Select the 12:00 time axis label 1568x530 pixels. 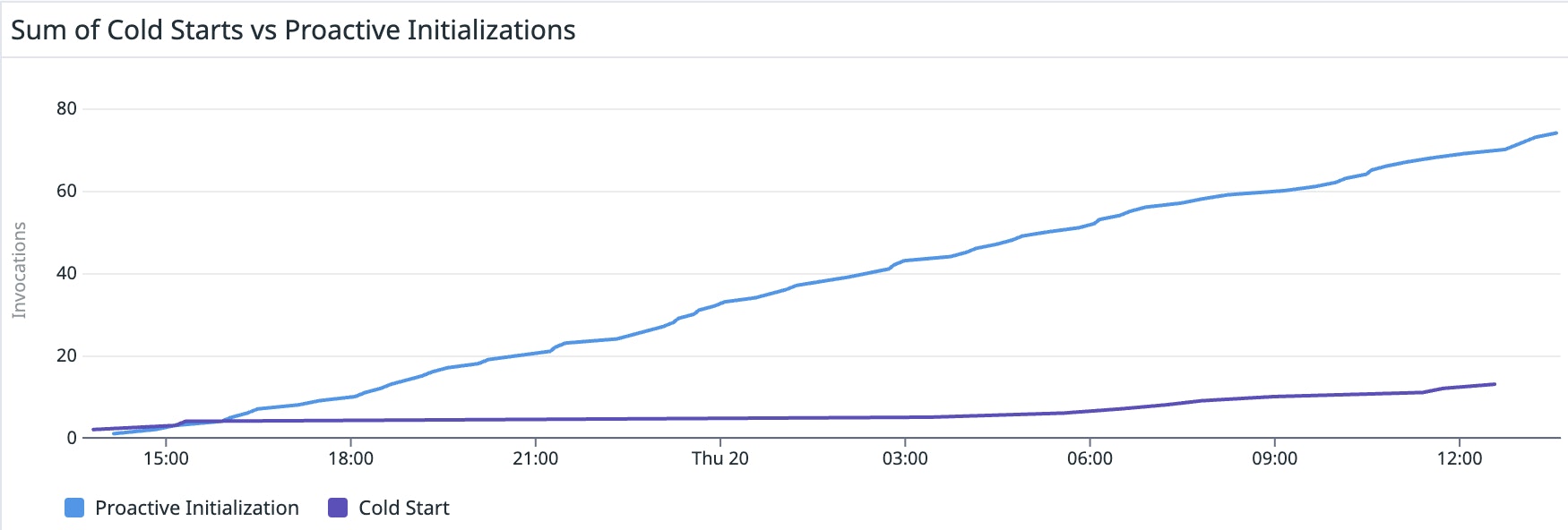[1460, 458]
